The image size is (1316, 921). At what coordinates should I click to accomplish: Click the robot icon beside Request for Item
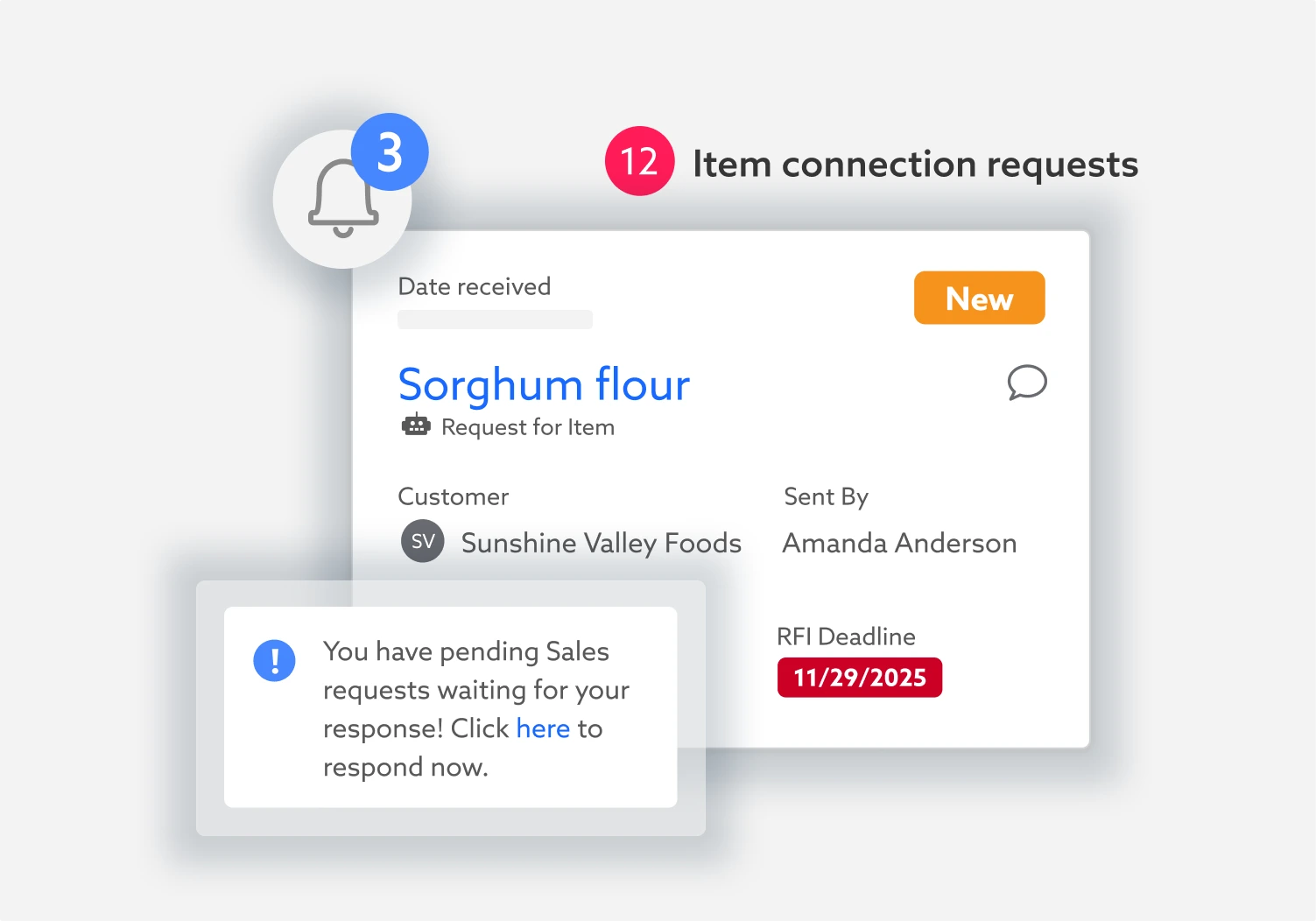tap(416, 425)
